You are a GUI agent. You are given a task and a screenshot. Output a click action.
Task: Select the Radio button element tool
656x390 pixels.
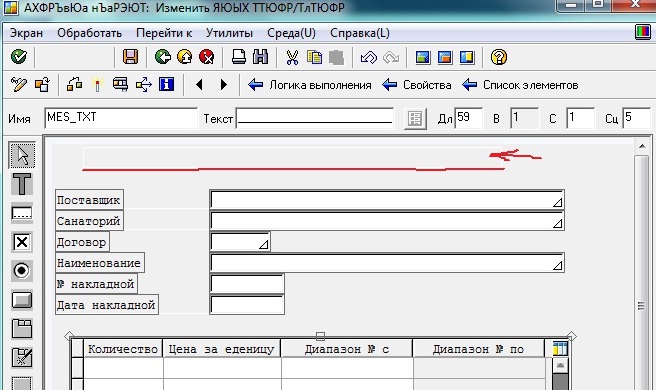(22, 271)
